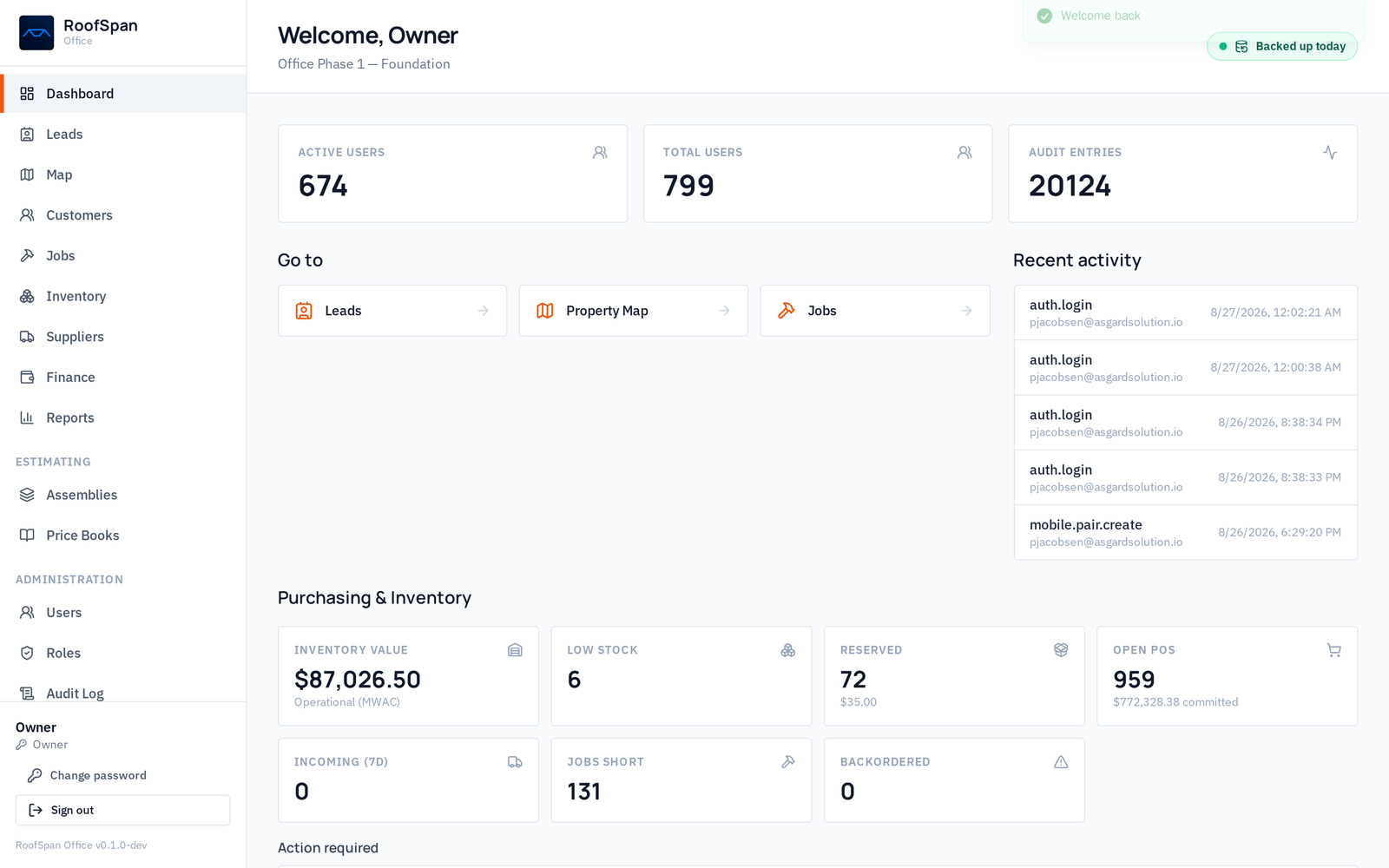The width and height of the screenshot is (1389, 868).
Task: Click the Backed up today badge
Action: coord(1282,47)
